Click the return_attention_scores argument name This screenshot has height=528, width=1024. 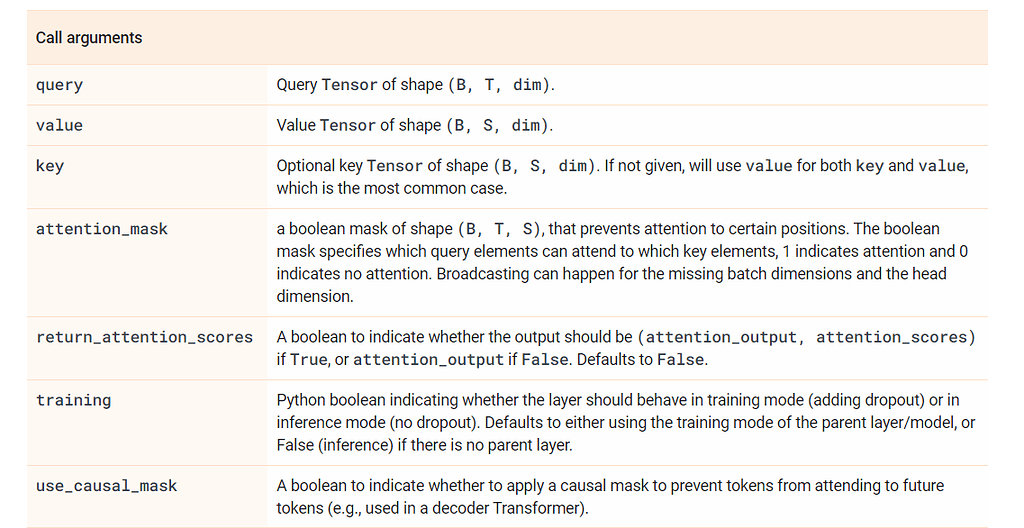[x=144, y=337]
